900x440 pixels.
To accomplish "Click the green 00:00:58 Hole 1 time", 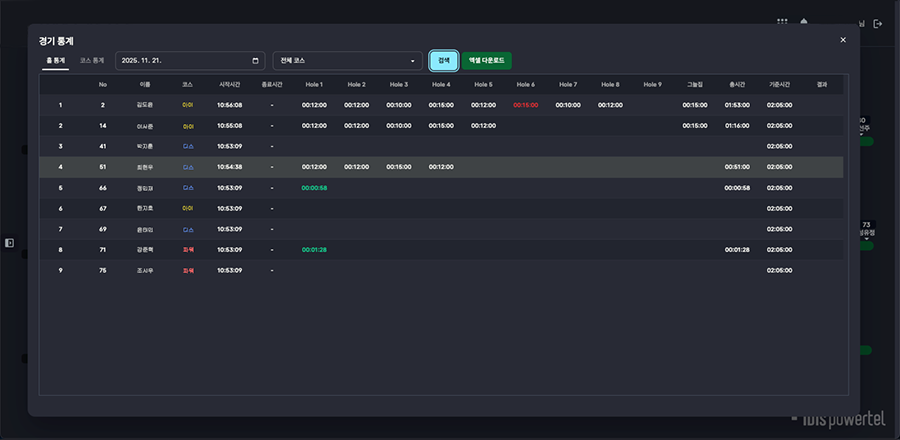I will pyautogui.click(x=314, y=188).
